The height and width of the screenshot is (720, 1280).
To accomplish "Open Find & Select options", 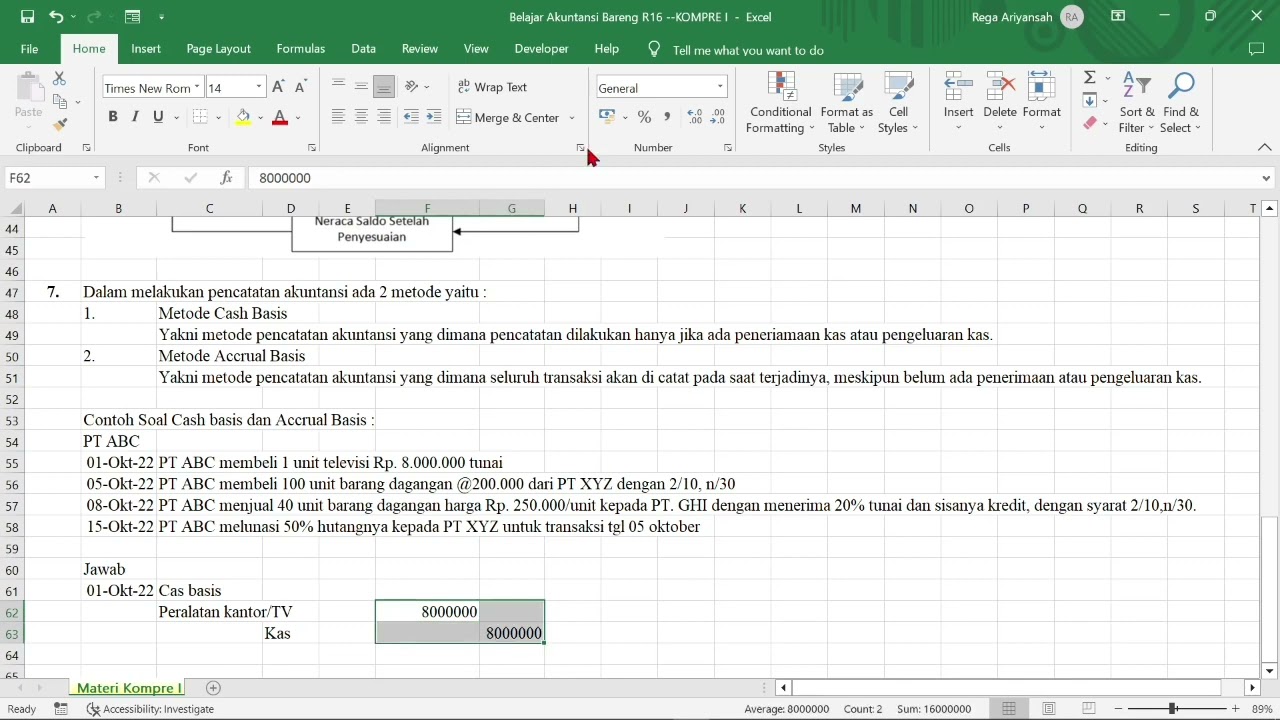I will tap(1180, 102).
